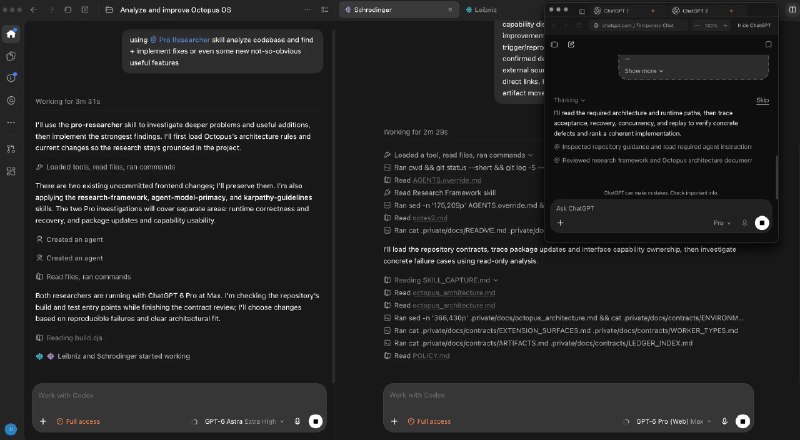
Task: Click 'Full access' in the right composer
Action: pos(429,422)
